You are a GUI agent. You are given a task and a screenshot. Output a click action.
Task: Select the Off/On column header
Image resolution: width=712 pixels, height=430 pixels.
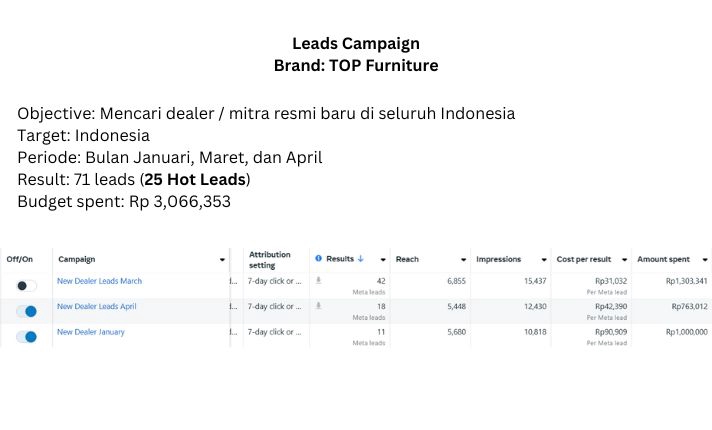click(20, 259)
